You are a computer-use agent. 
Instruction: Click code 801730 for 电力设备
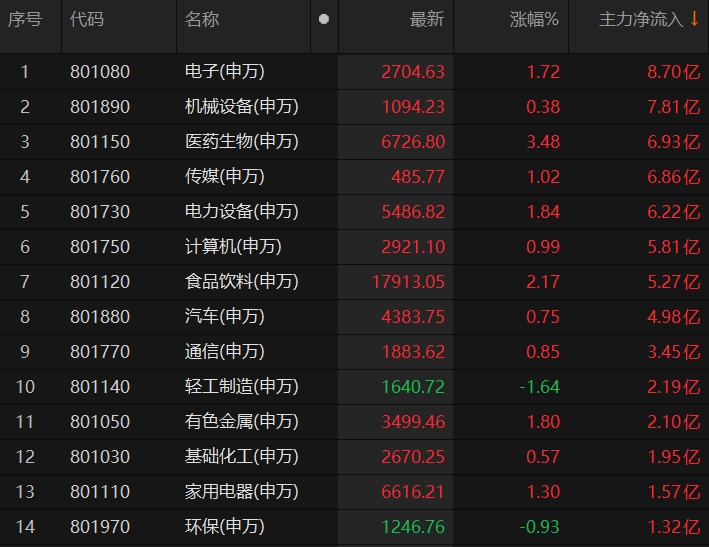100,212
